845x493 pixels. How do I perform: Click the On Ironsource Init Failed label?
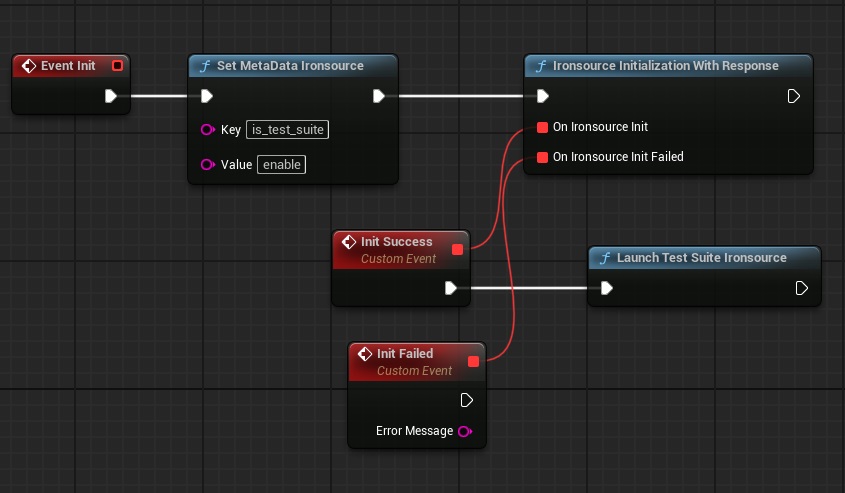pyautogui.click(x=618, y=157)
